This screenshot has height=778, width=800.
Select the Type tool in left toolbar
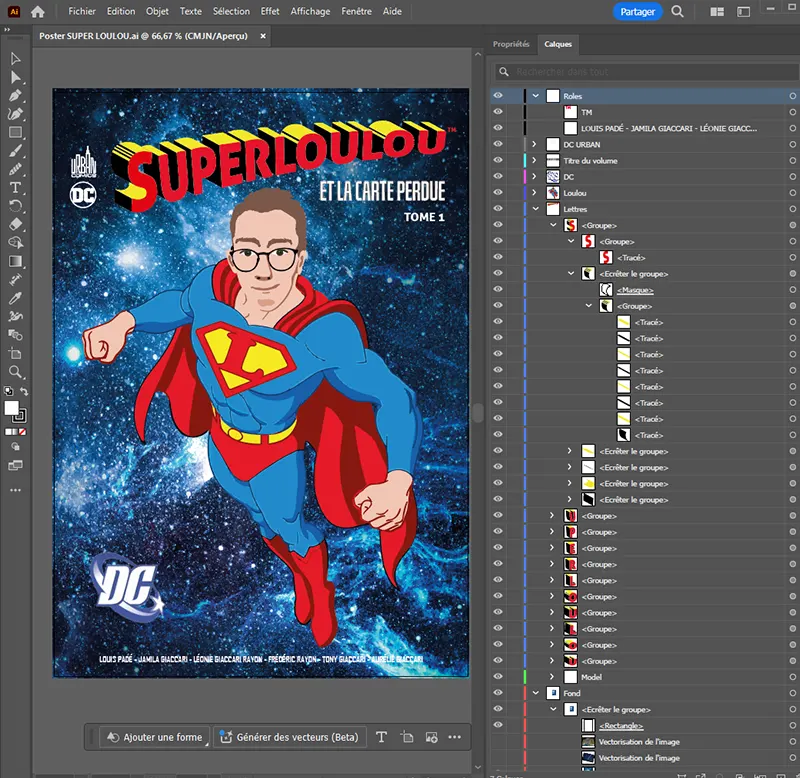pyautogui.click(x=15, y=187)
